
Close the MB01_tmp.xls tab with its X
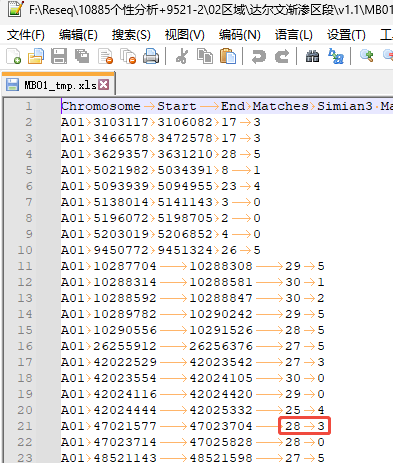(x=104, y=85)
